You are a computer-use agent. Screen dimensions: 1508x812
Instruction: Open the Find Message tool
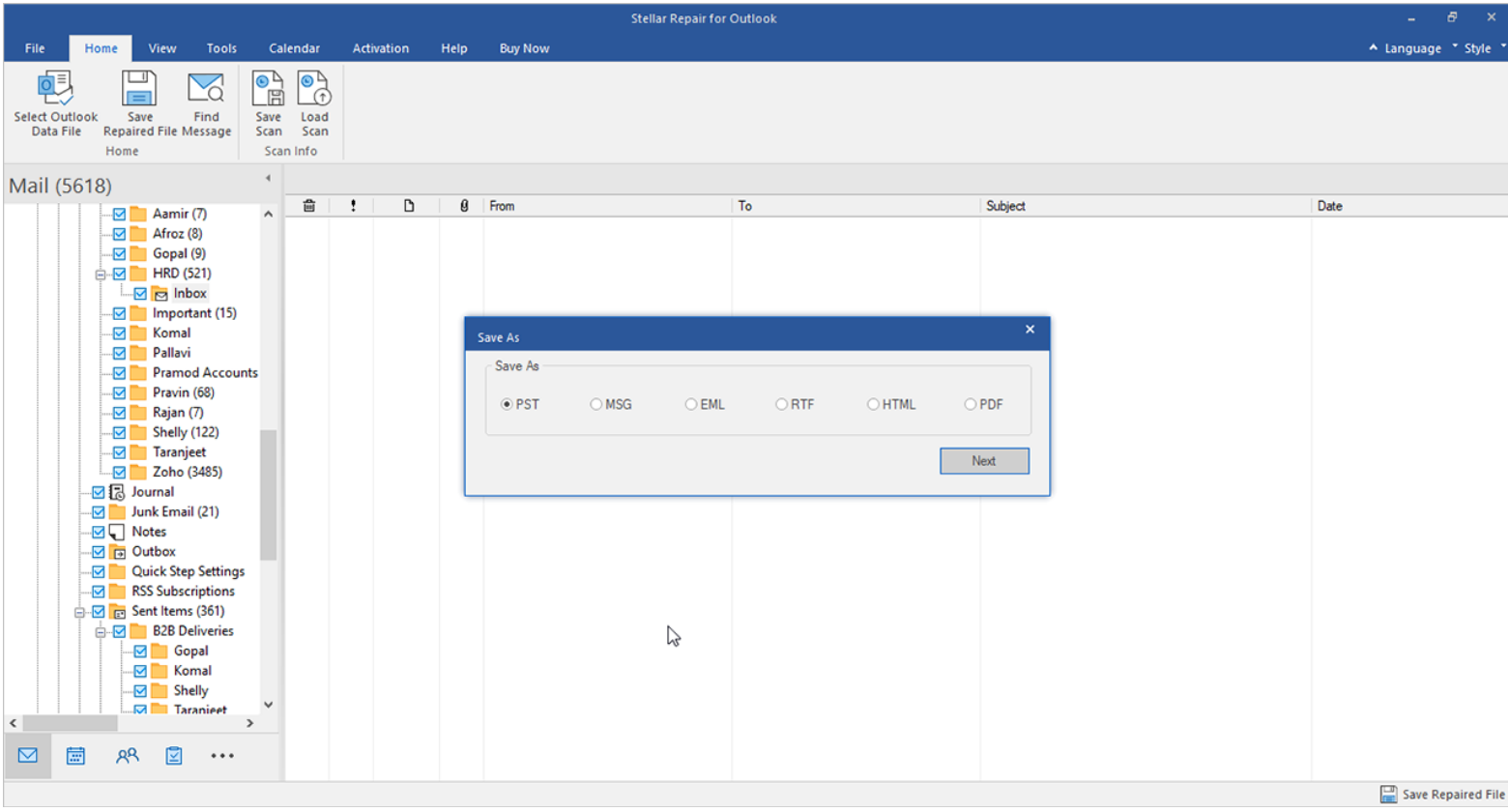click(x=206, y=89)
